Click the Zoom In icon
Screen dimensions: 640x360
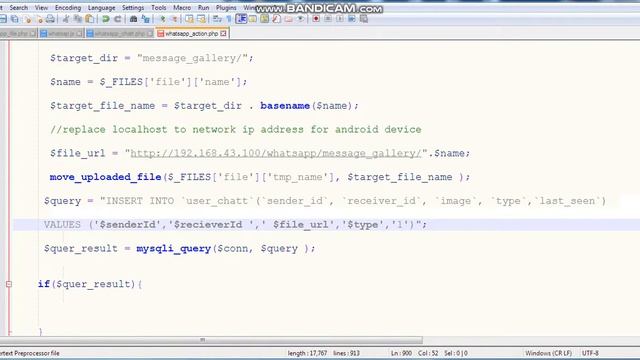pos(163,19)
